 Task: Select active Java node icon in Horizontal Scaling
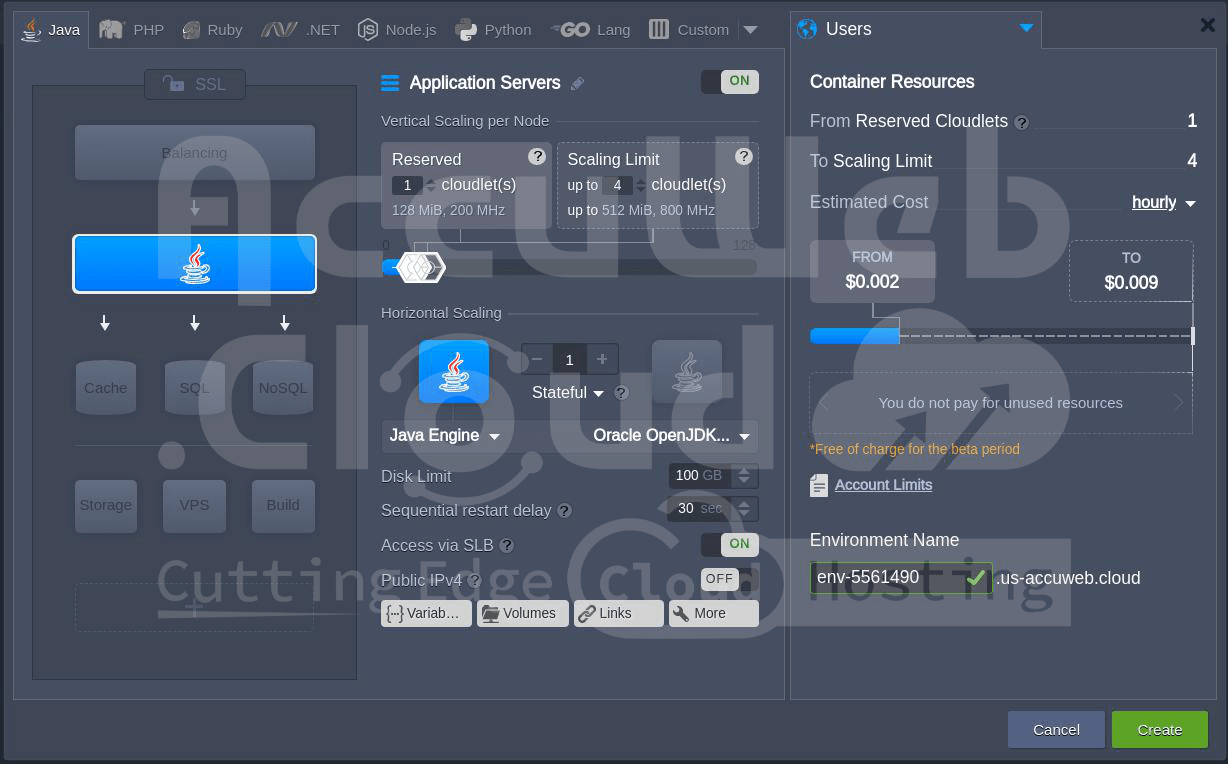[454, 372]
